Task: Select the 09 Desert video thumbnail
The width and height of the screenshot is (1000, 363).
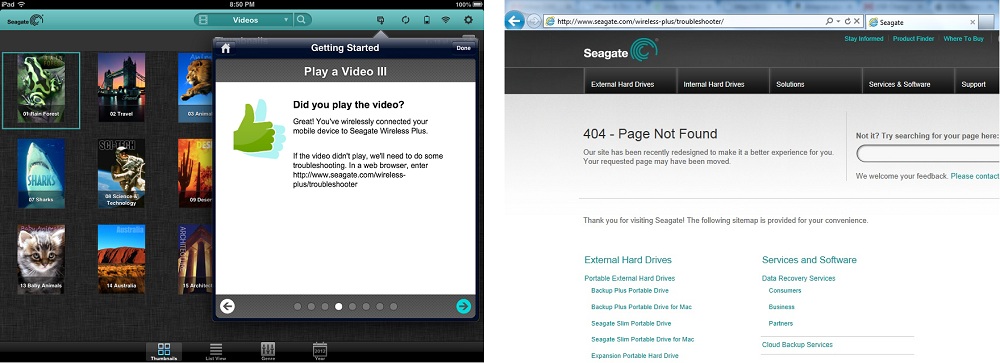Action: (x=196, y=173)
